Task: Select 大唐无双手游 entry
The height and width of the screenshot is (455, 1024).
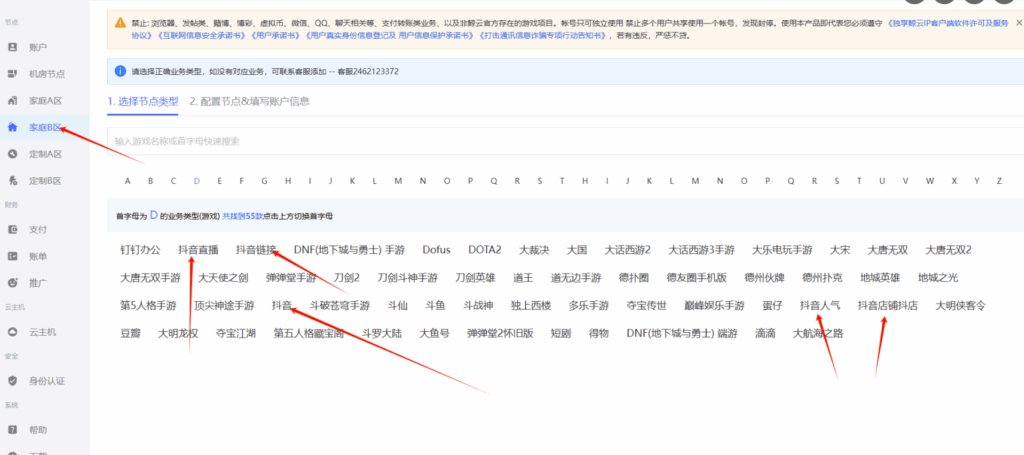Action: (150, 277)
